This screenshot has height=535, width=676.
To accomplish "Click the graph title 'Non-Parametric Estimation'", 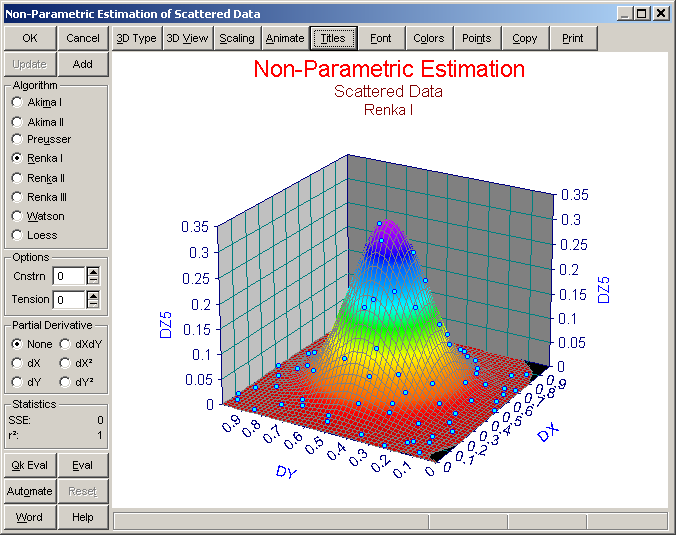I will [x=389, y=69].
